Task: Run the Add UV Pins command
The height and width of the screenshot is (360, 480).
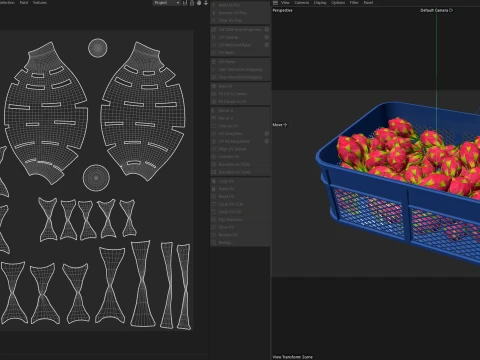Action: (x=240, y=5)
